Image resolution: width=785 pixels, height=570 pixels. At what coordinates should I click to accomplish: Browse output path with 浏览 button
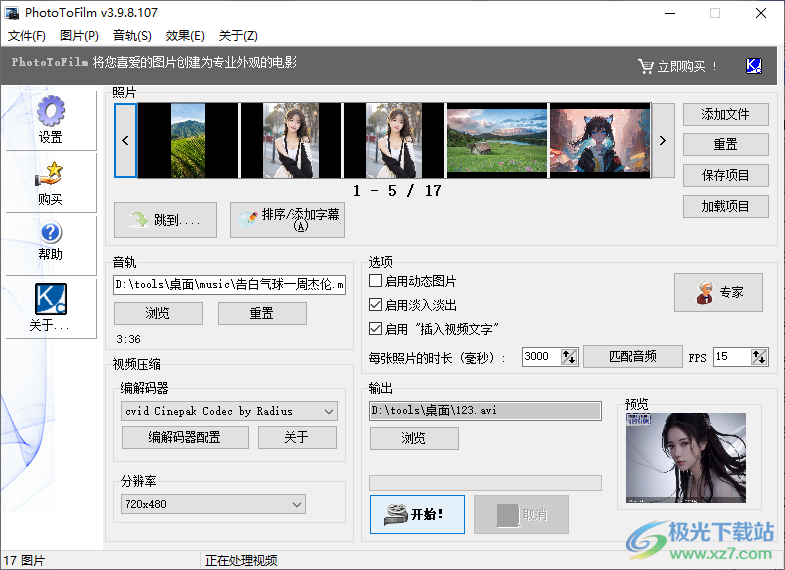coord(414,438)
